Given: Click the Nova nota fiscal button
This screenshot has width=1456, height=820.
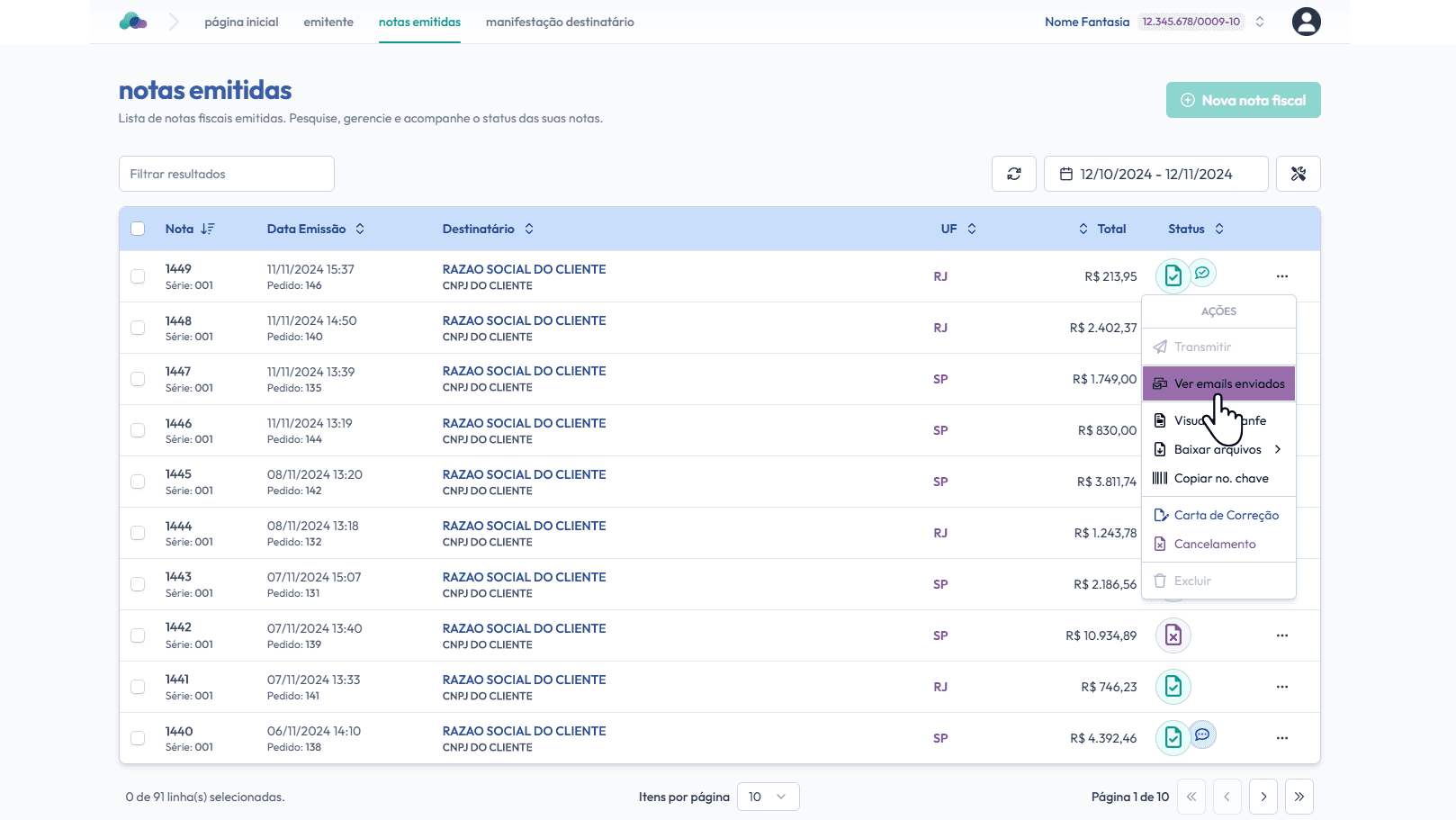Looking at the screenshot, I should click(1243, 100).
